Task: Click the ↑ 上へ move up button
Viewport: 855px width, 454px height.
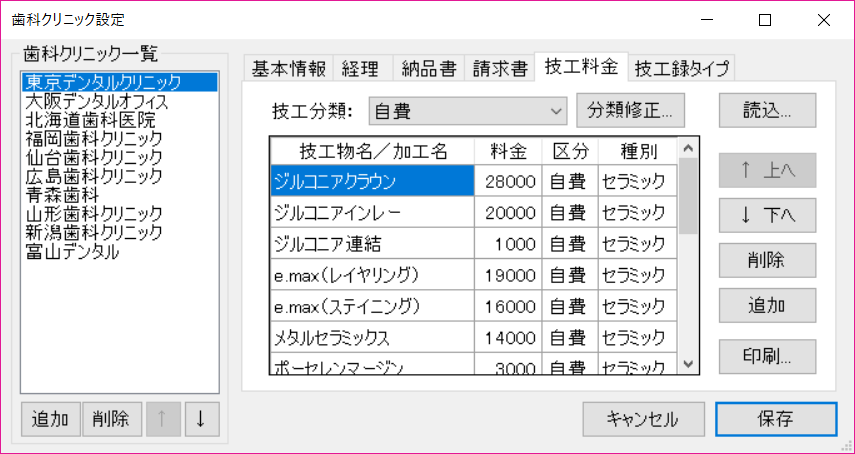Action: point(767,171)
